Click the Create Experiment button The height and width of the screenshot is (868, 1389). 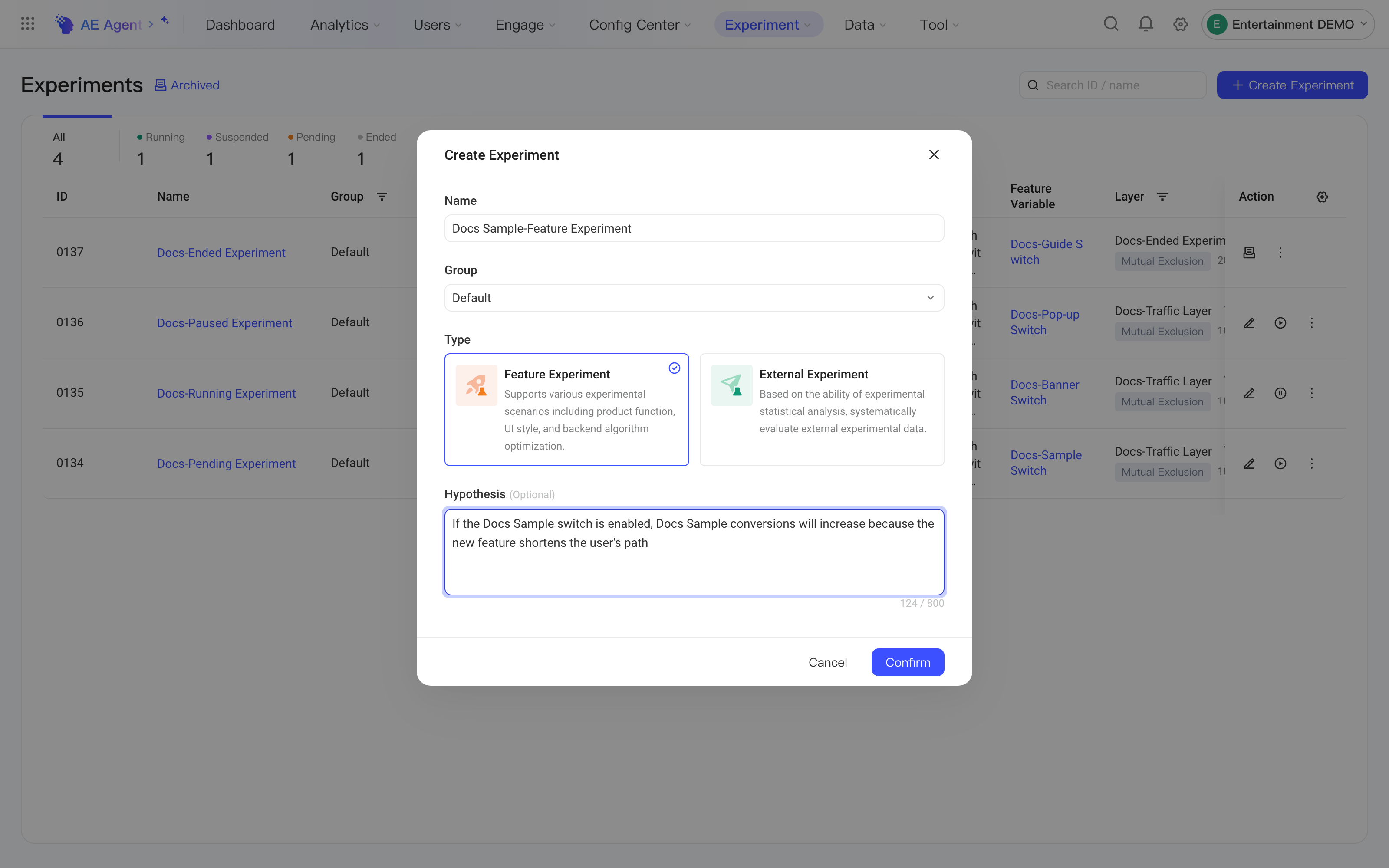click(x=1292, y=85)
